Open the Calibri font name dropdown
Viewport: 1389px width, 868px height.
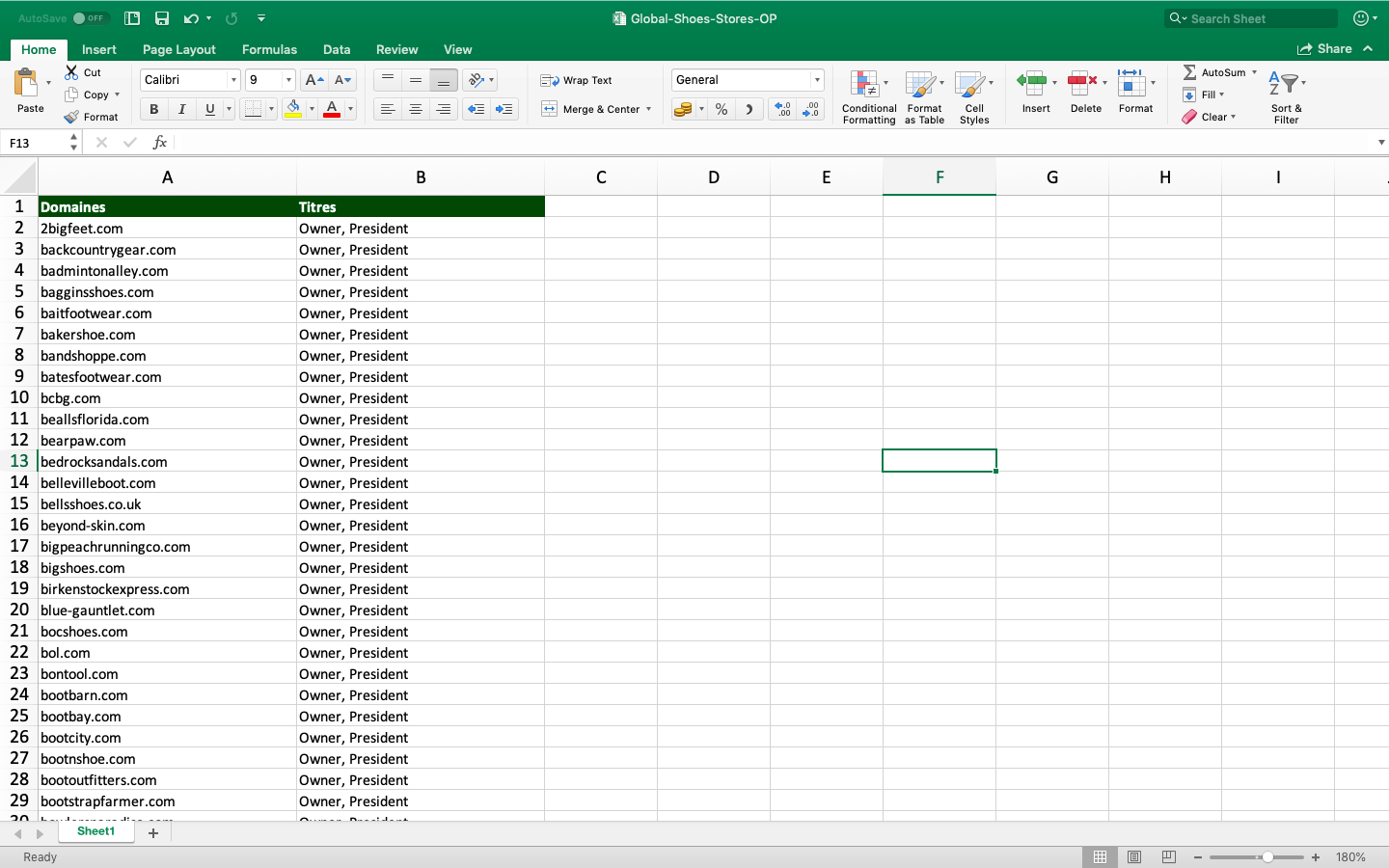pos(232,80)
